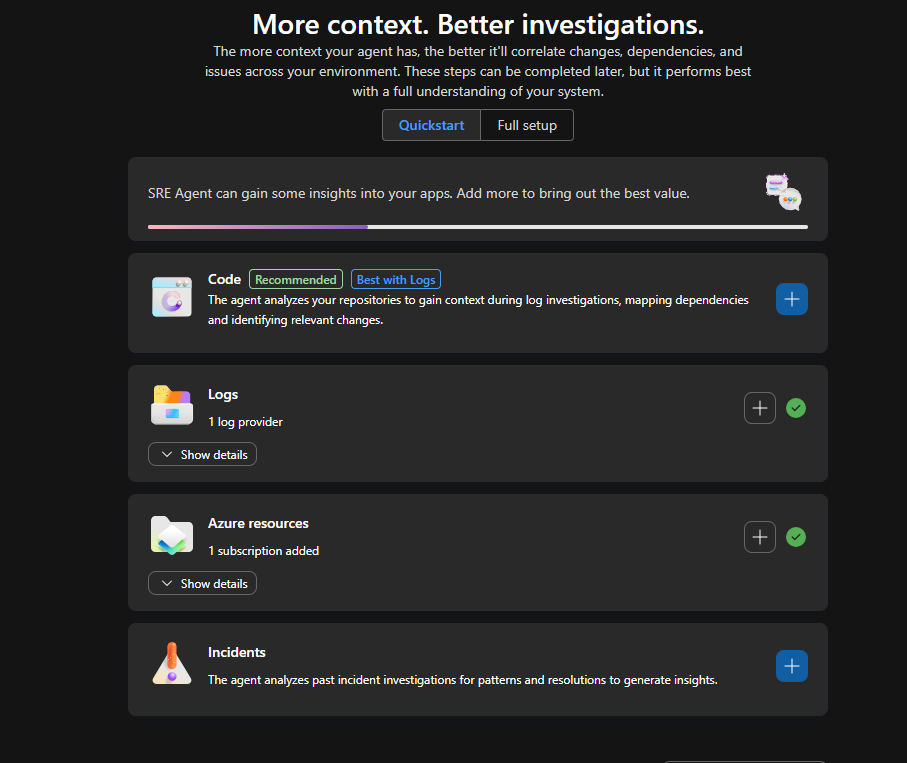Click 'More context. Better investigations.' heading
907x763 pixels.
478,24
